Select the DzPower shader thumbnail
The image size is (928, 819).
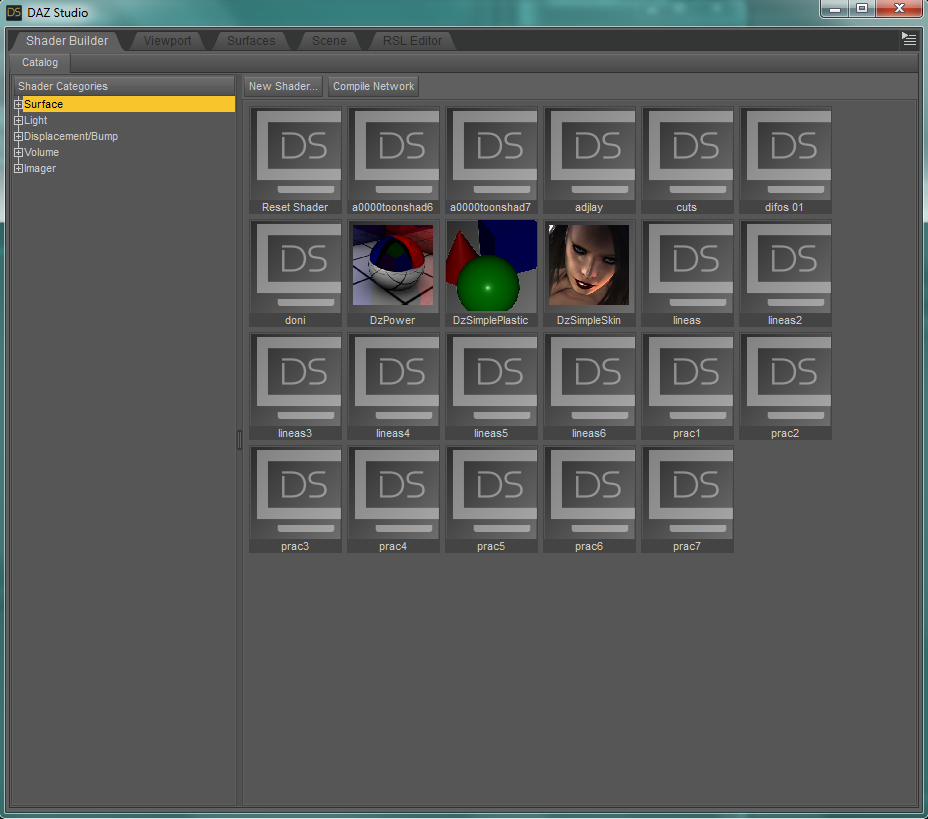click(394, 273)
